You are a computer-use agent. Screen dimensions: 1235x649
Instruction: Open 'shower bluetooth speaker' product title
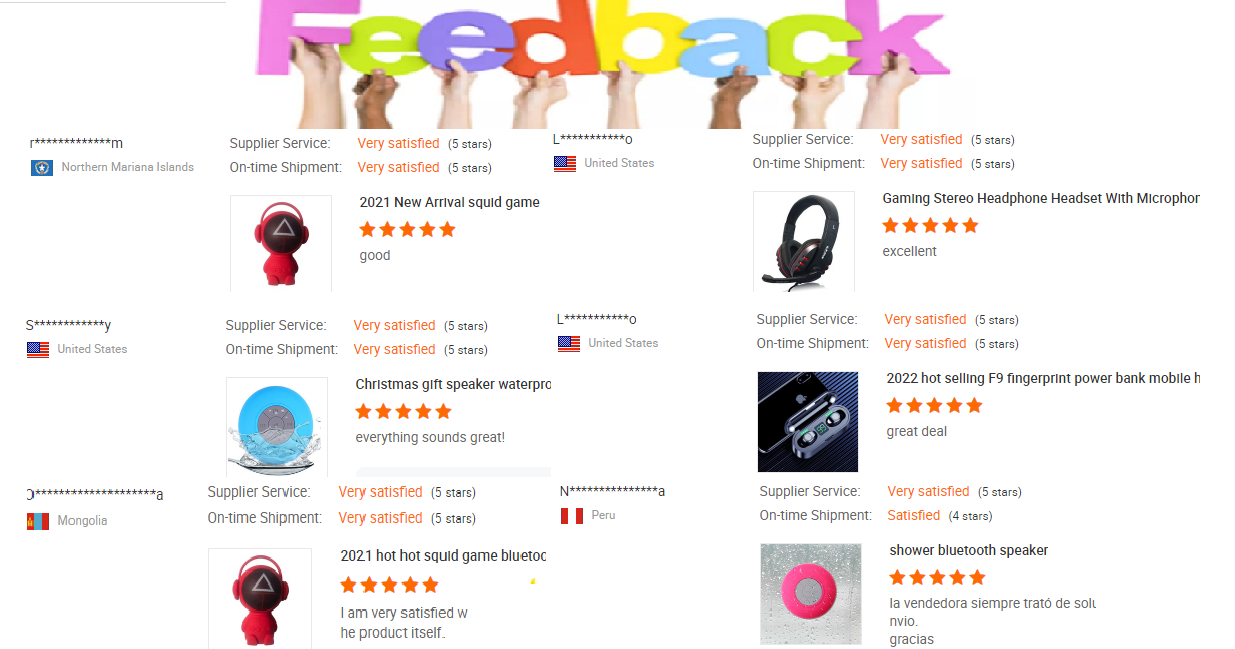(968, 550)
